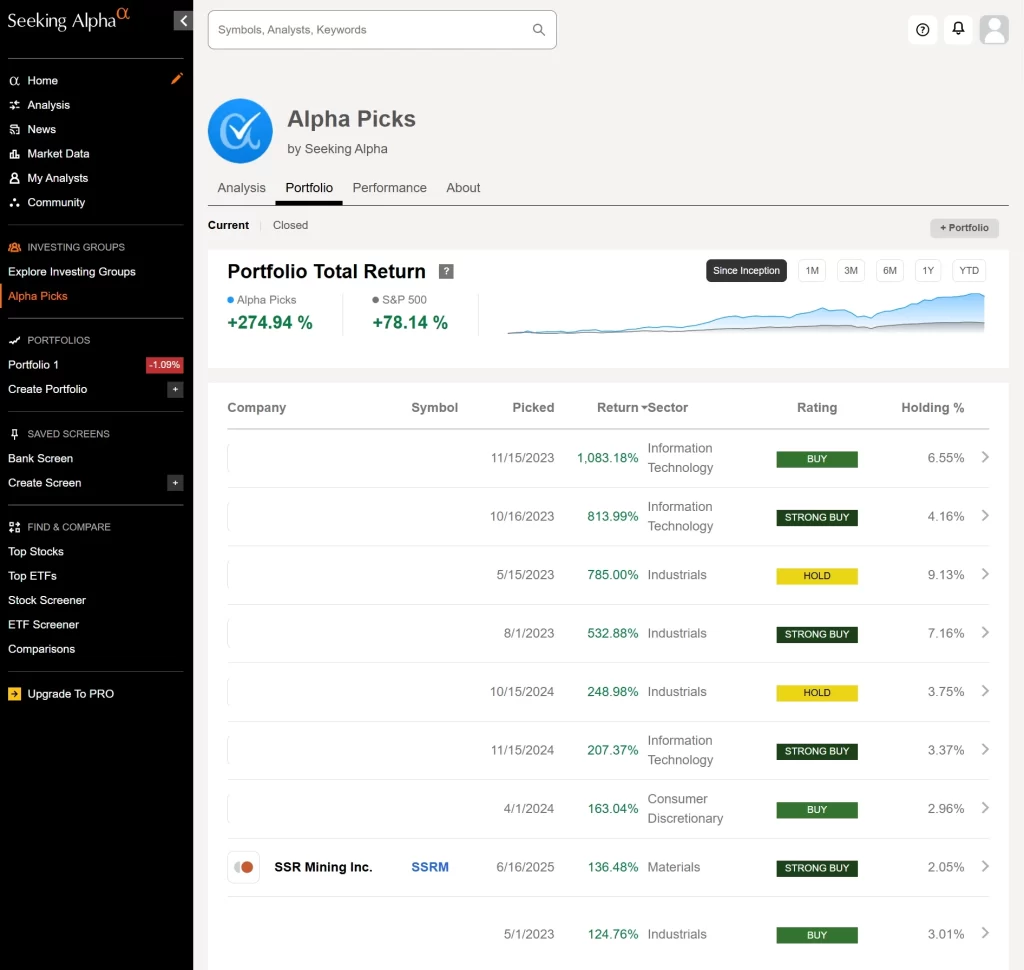This screenshot has width=1024, height=970.
Task: Open the SSRM symbol link
Action: pyautogui.click(x=430, y=867)
